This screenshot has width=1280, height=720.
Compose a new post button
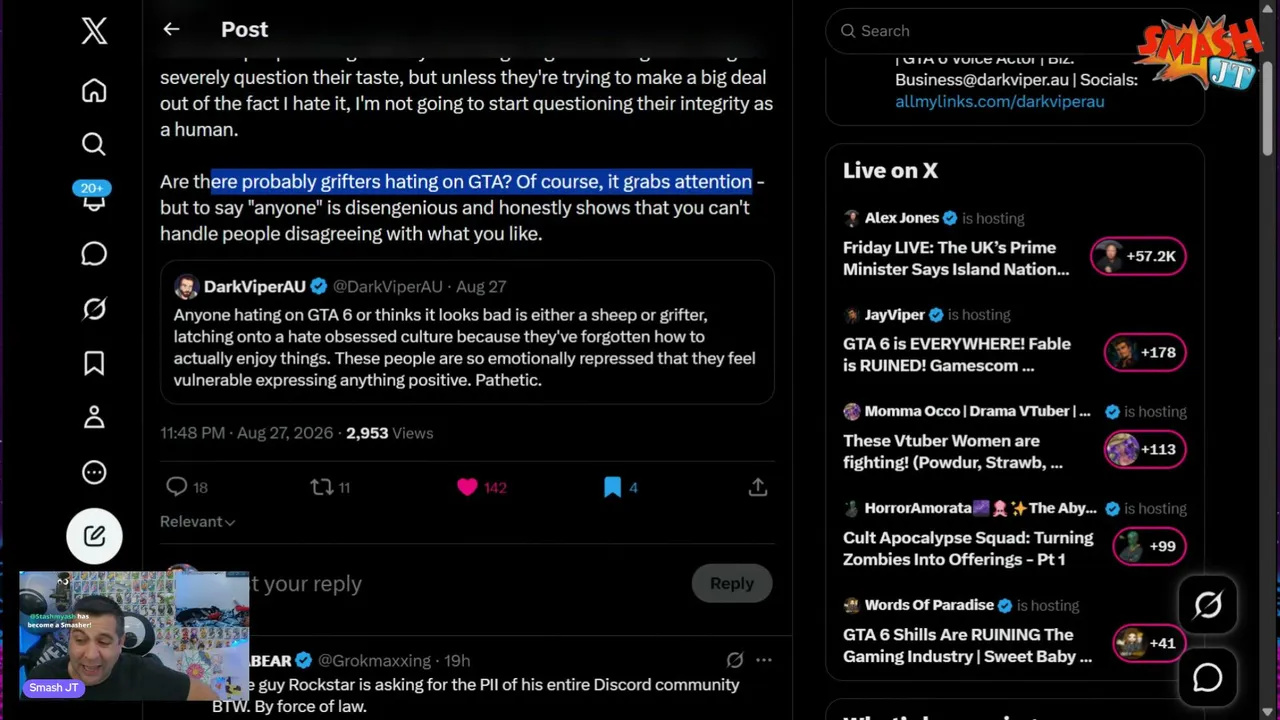point(94,536)
